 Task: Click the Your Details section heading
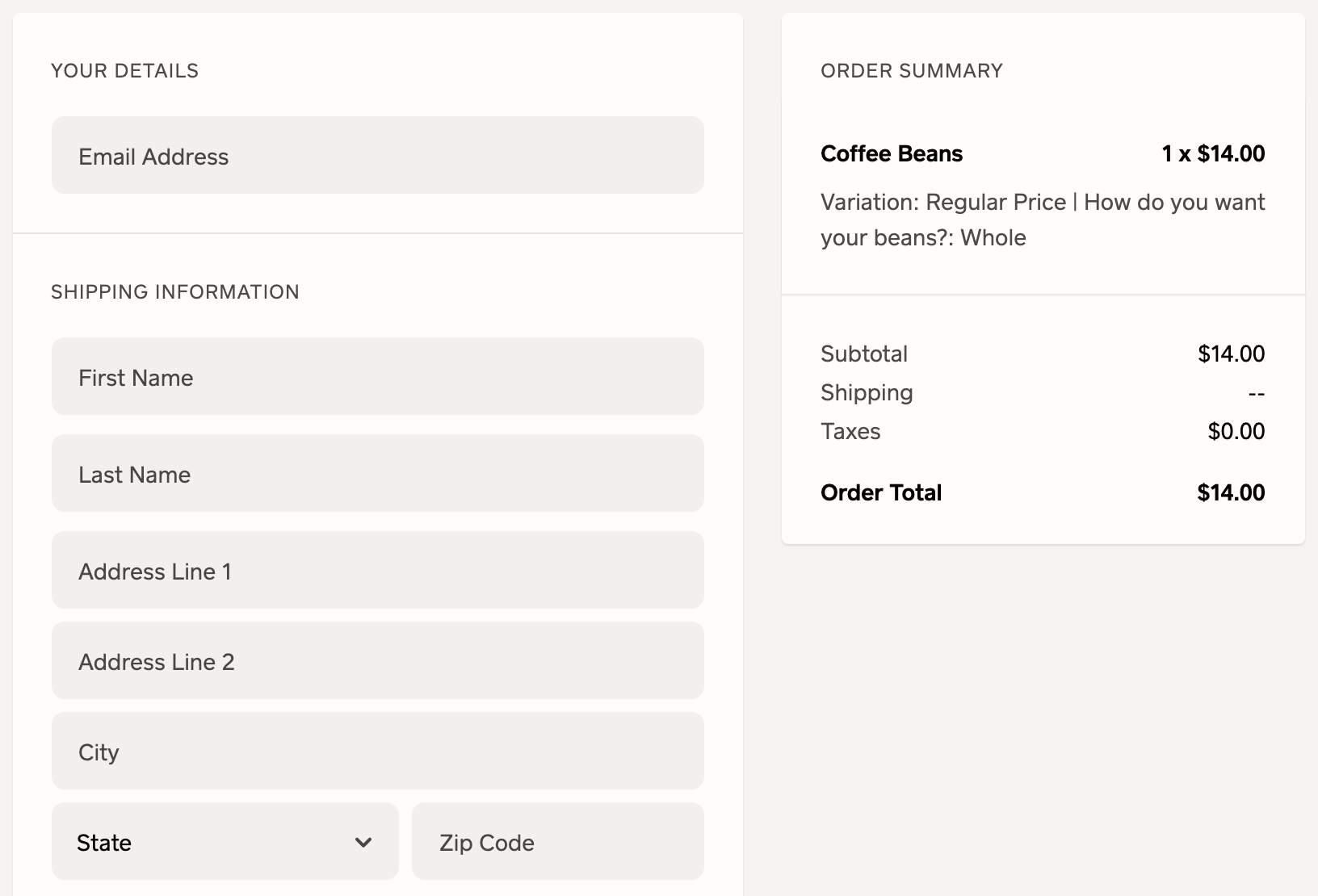[x=124, y=71]
